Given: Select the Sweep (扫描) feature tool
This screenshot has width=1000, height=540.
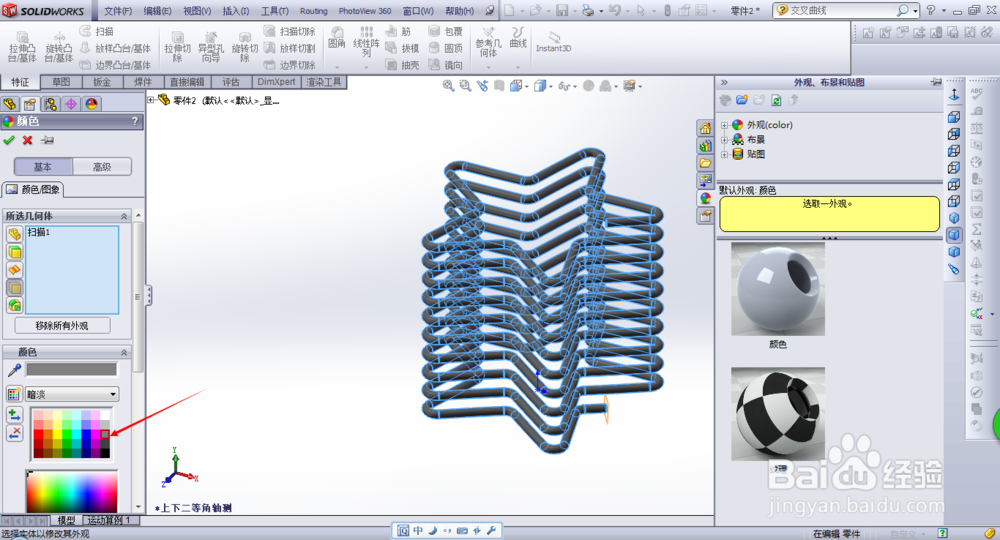Looking at the screenshot, I should (x=96, y=31).
